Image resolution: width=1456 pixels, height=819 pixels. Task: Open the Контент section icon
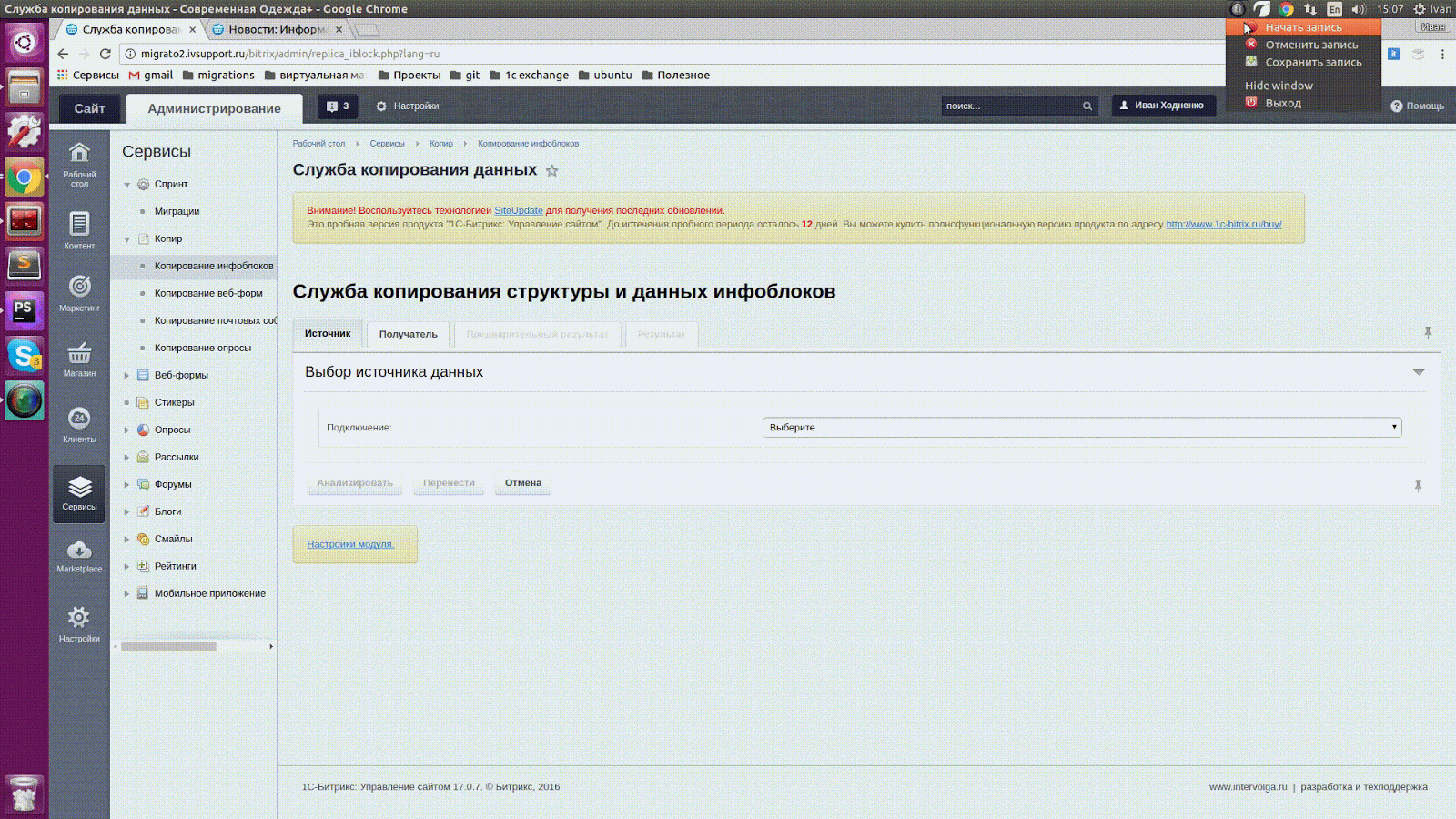[x=79, y=224]
